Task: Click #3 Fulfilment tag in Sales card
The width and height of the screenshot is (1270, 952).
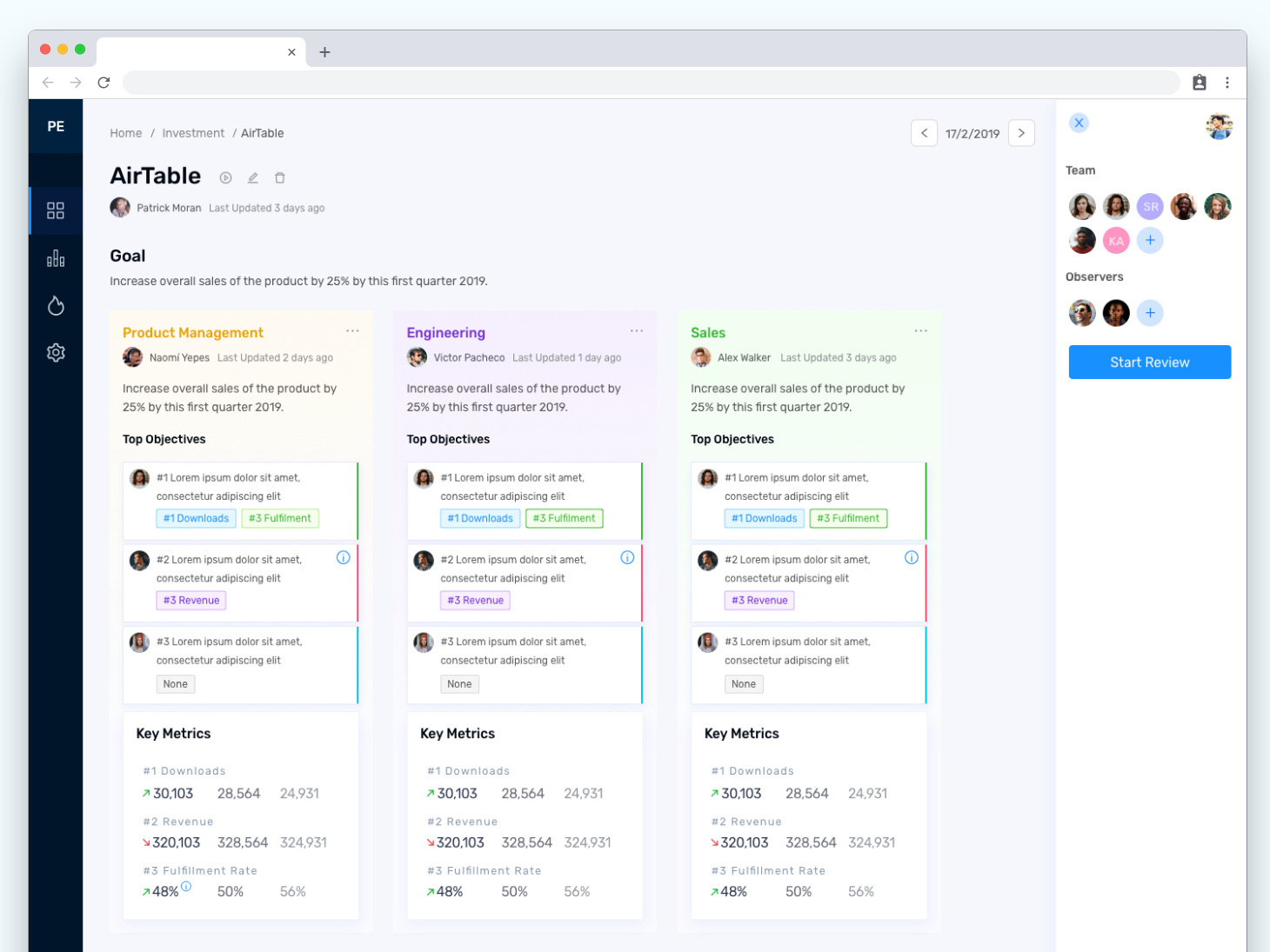Action: [x=848, y=518]
